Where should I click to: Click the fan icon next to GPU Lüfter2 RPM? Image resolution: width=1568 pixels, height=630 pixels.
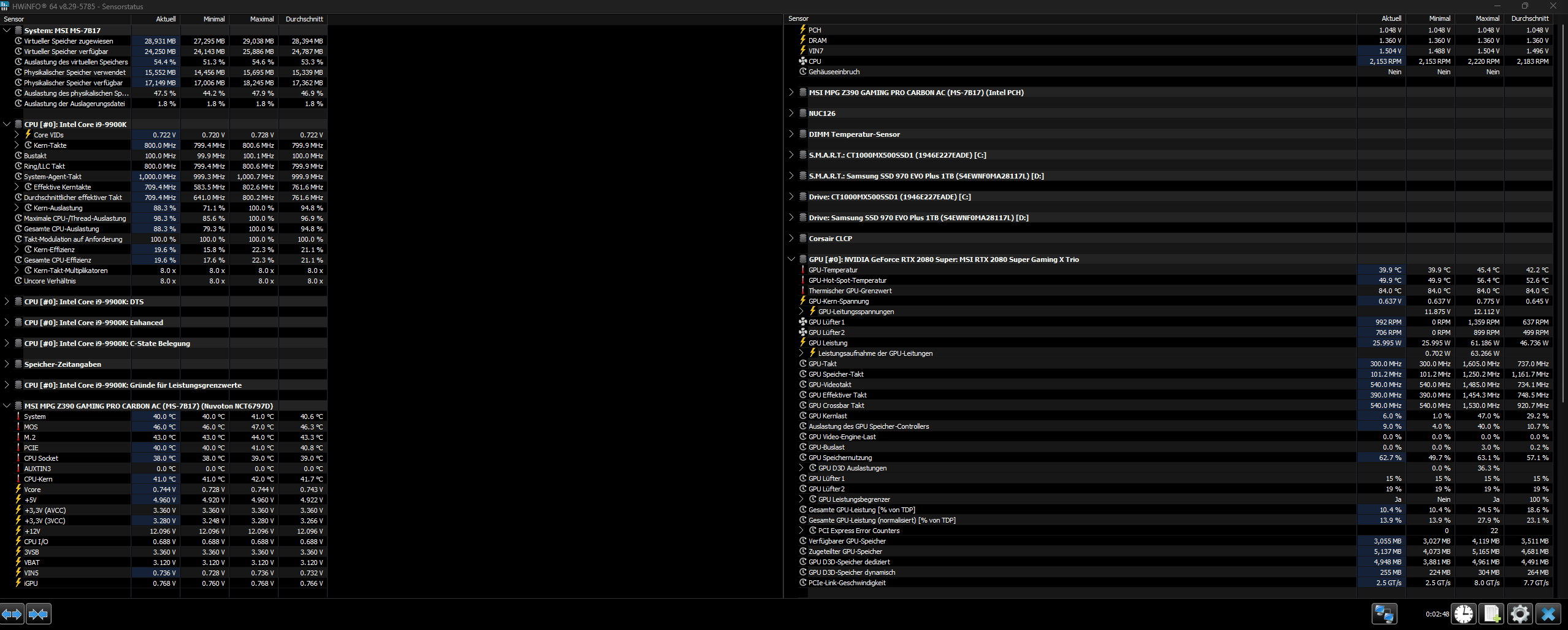coord(802,332)
